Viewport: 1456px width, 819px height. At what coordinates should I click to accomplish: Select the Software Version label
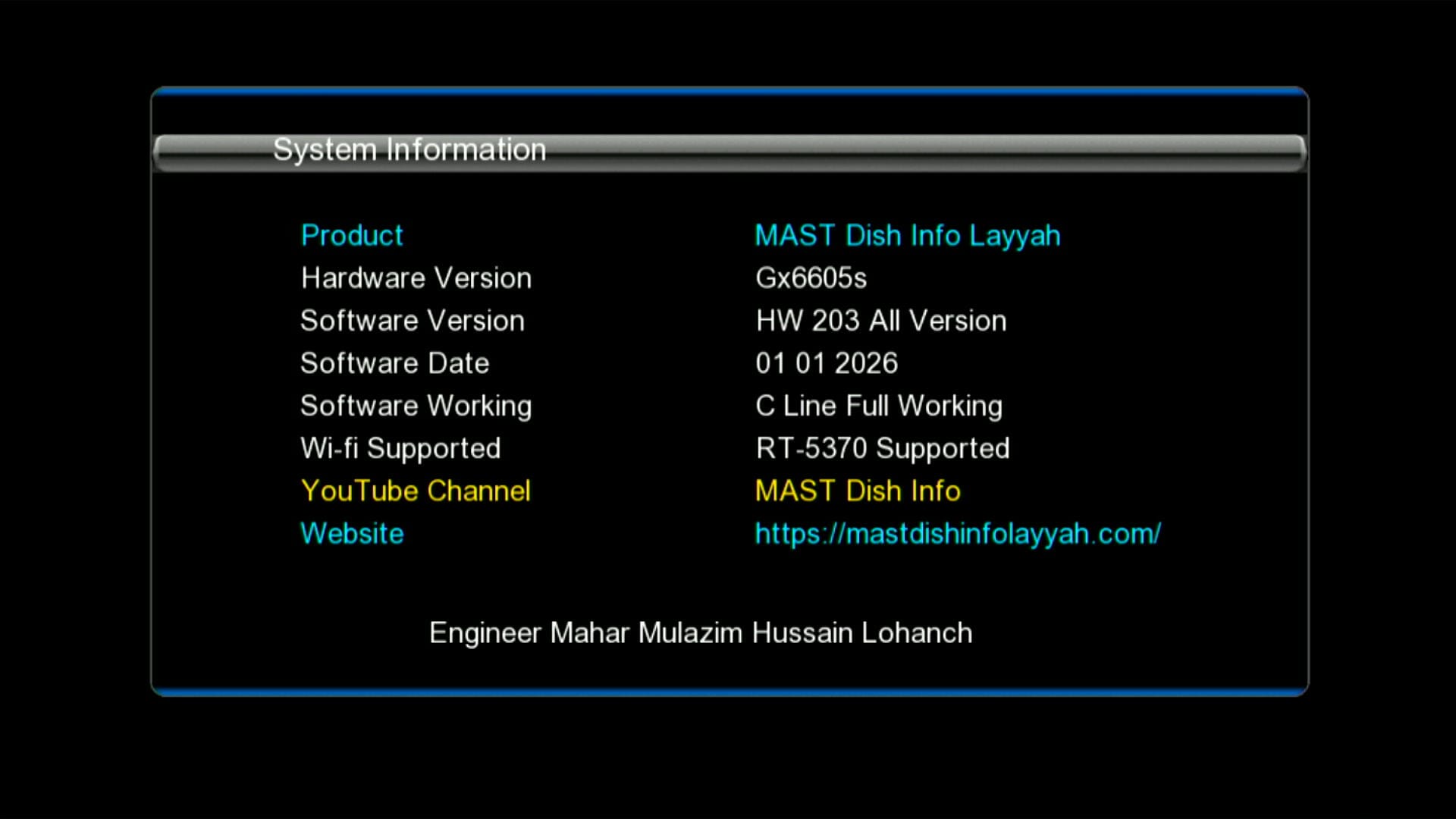tap(413, 320)
